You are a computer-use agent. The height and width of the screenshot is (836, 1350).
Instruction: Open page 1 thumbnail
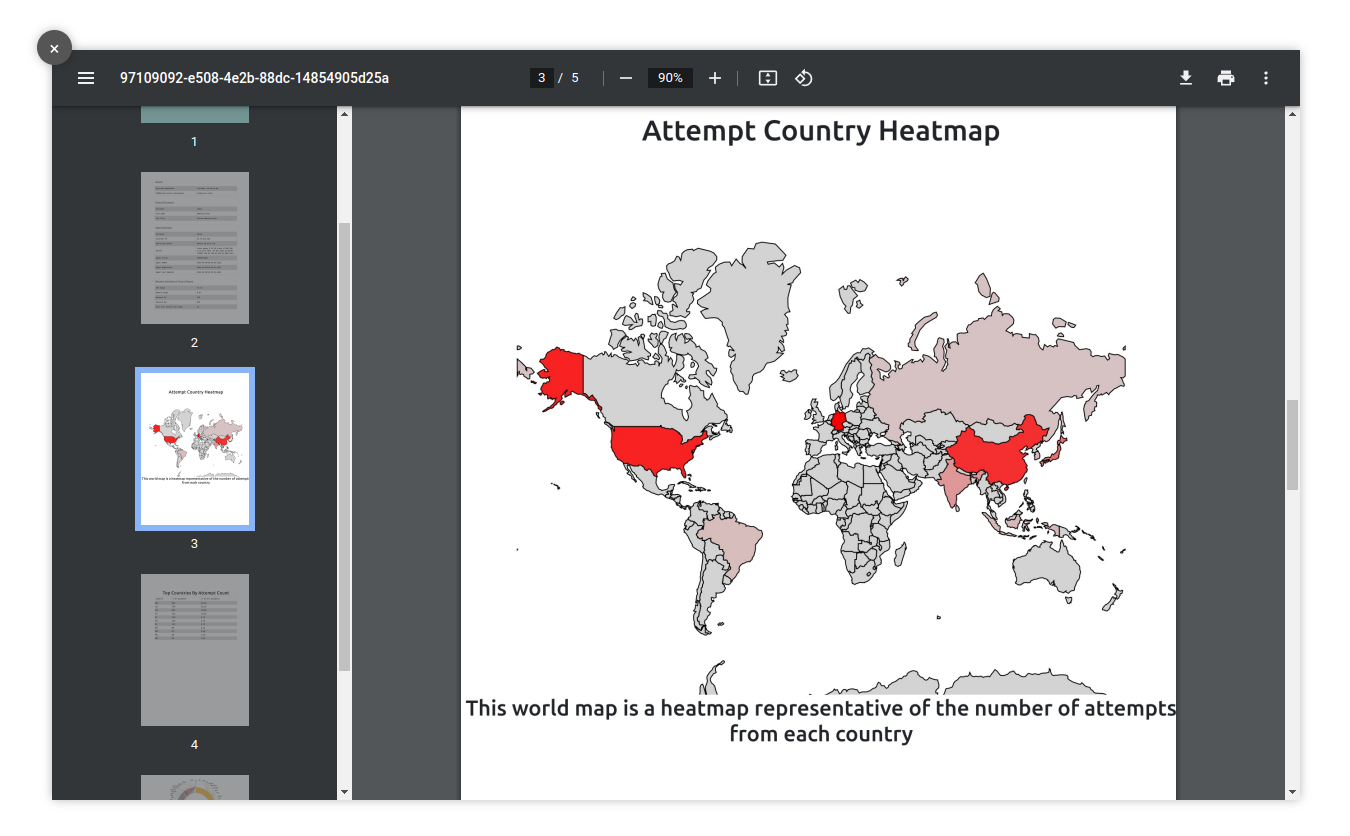[195, 114]
